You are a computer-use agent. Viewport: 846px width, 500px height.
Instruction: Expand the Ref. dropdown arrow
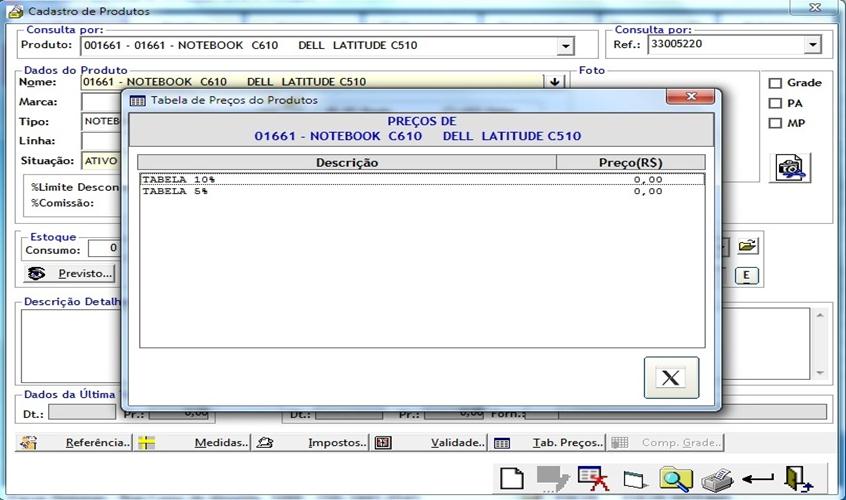pos(812,45)
